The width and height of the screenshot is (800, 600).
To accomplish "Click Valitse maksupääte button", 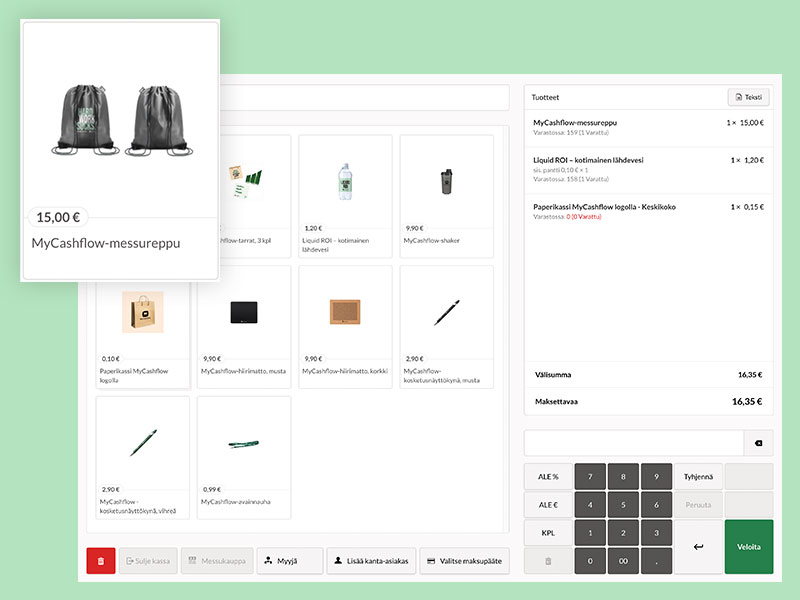I will pos(464,561).
